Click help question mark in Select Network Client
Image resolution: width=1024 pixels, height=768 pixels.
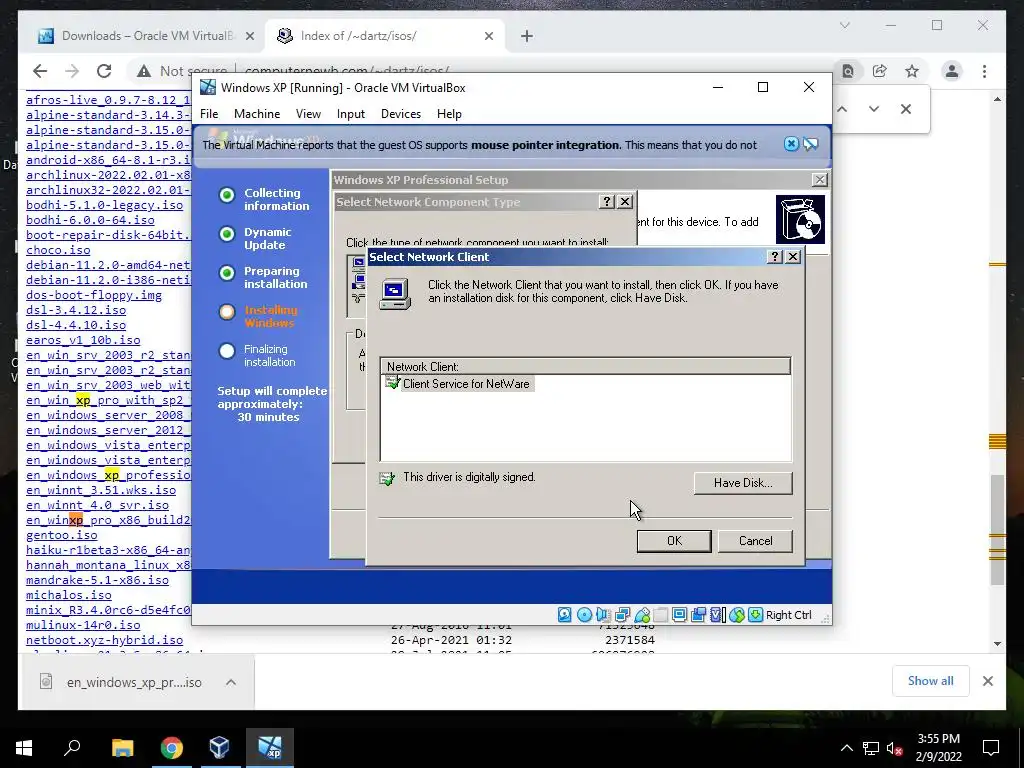(x=775, y=257)
